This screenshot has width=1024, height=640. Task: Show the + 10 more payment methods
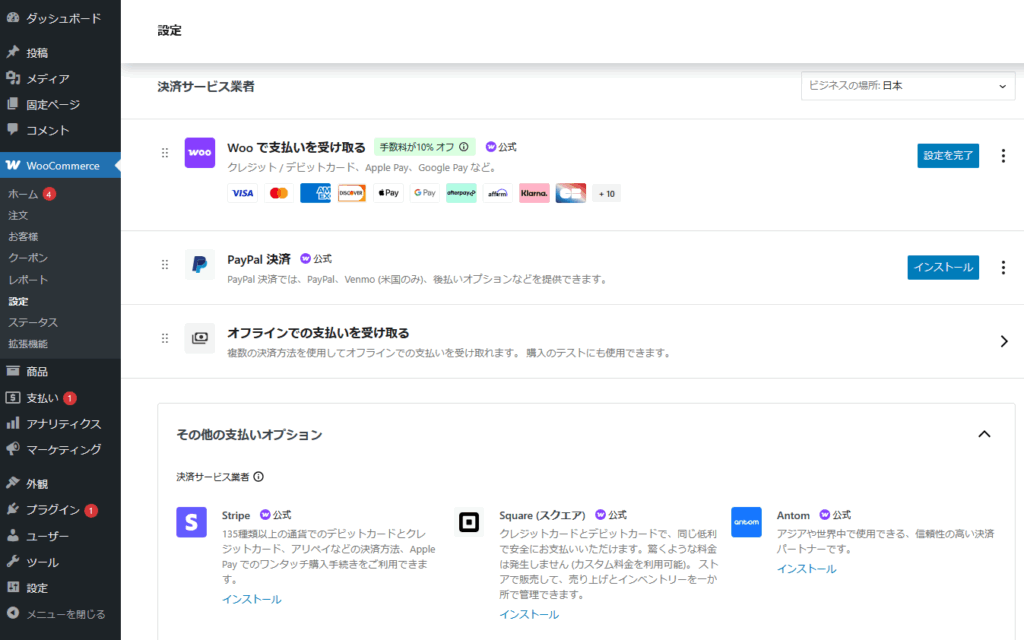point(607,193)
